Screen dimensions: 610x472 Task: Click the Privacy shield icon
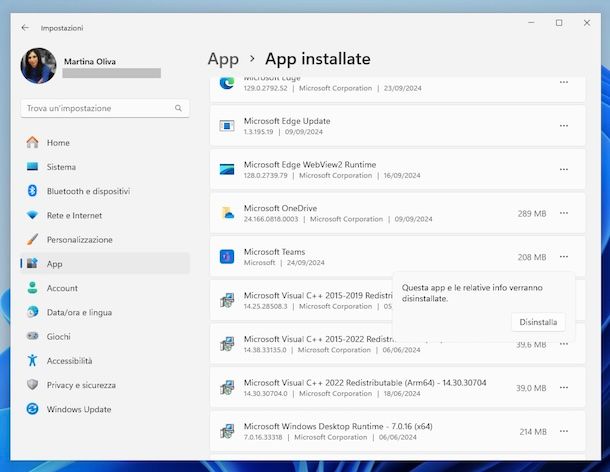point(33,384)
